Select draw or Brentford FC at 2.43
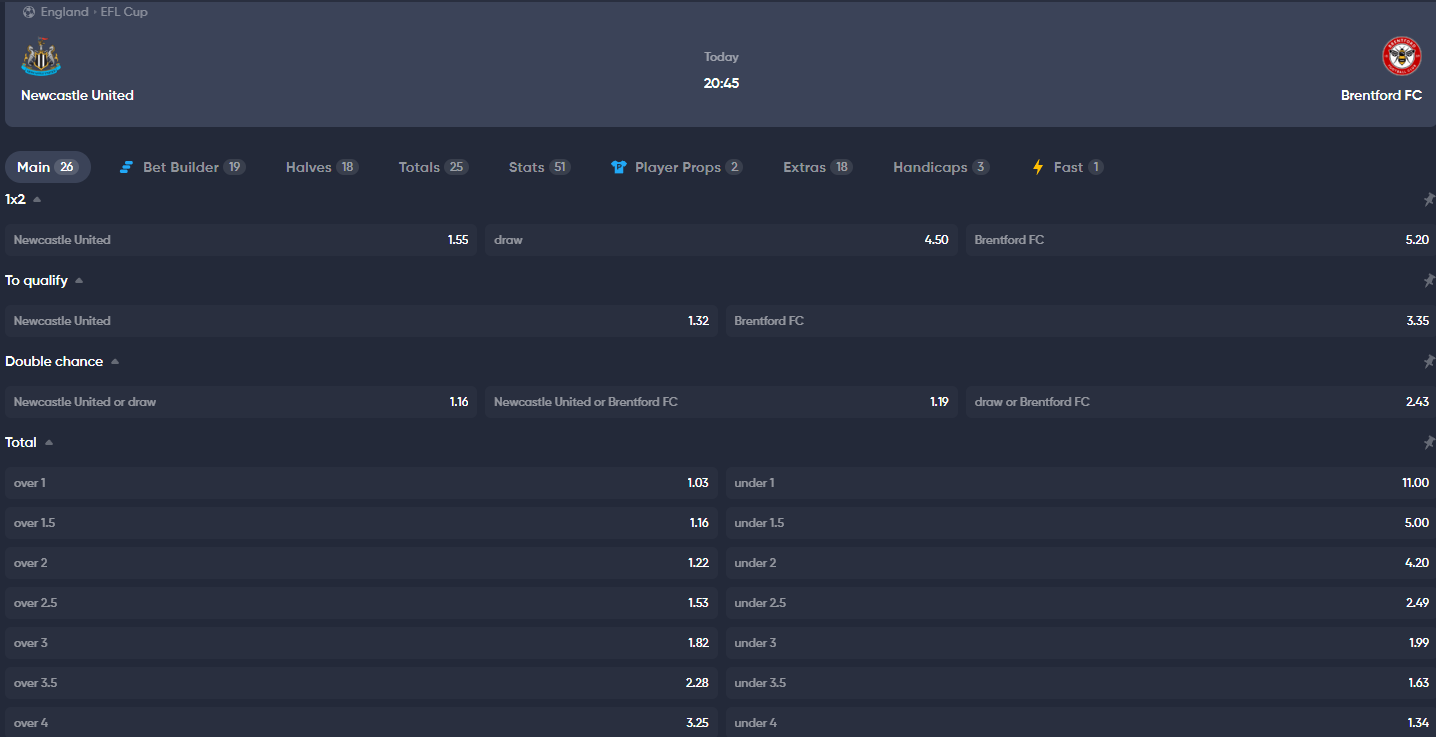Screen dimensions: 1436x737 click(x=1201, y=402)
